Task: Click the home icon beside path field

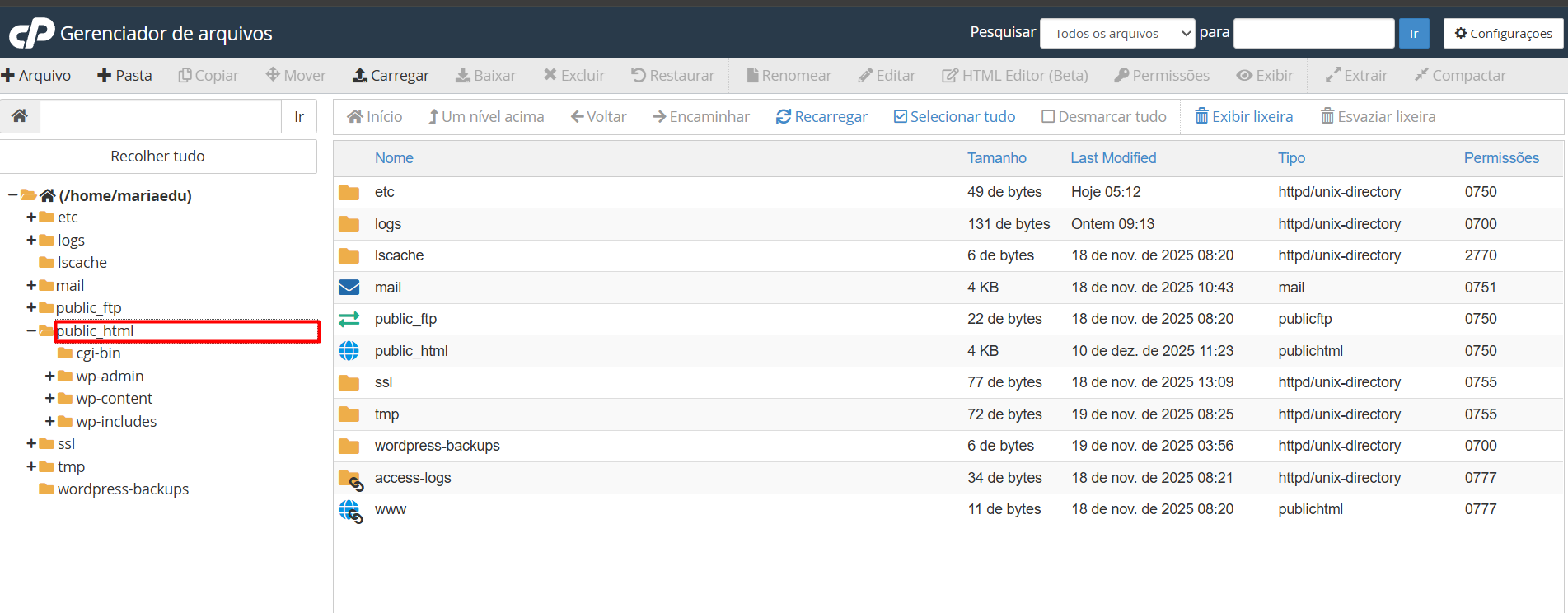Action: 20,116
